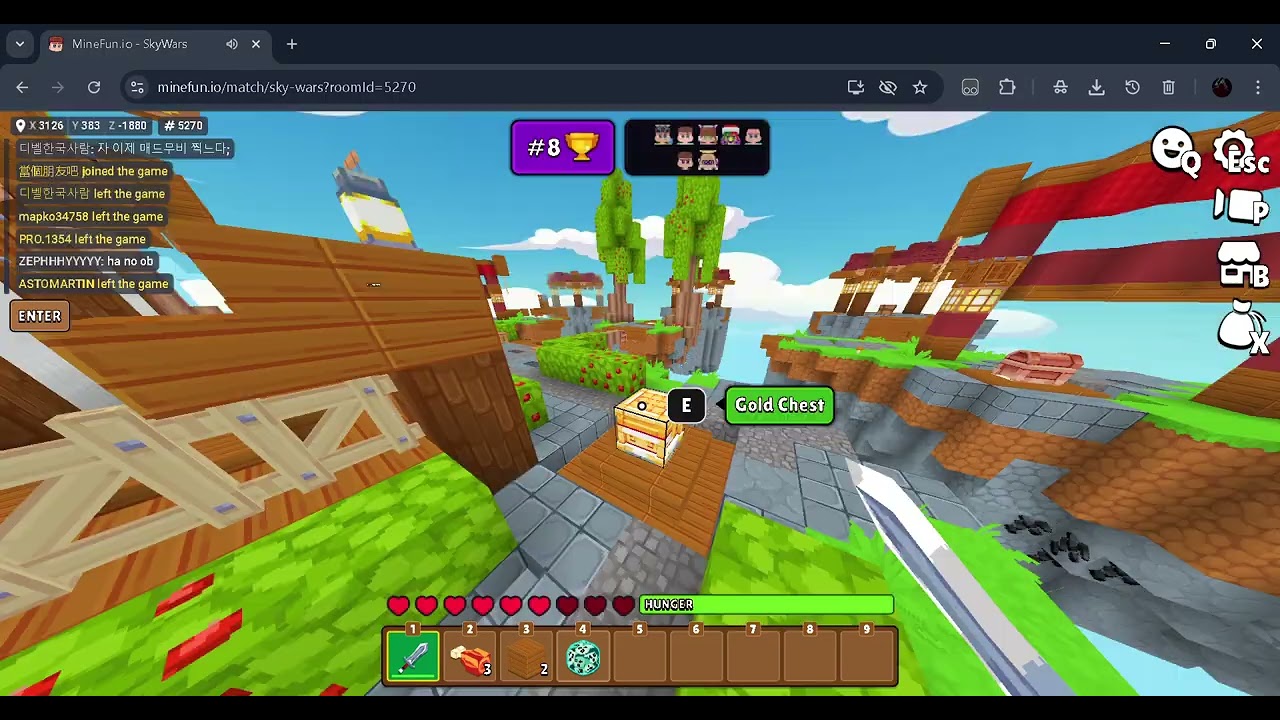Click 'mapko34758 left the game' message
This screenshot has height=720, width=1280.
pos(91,216)
